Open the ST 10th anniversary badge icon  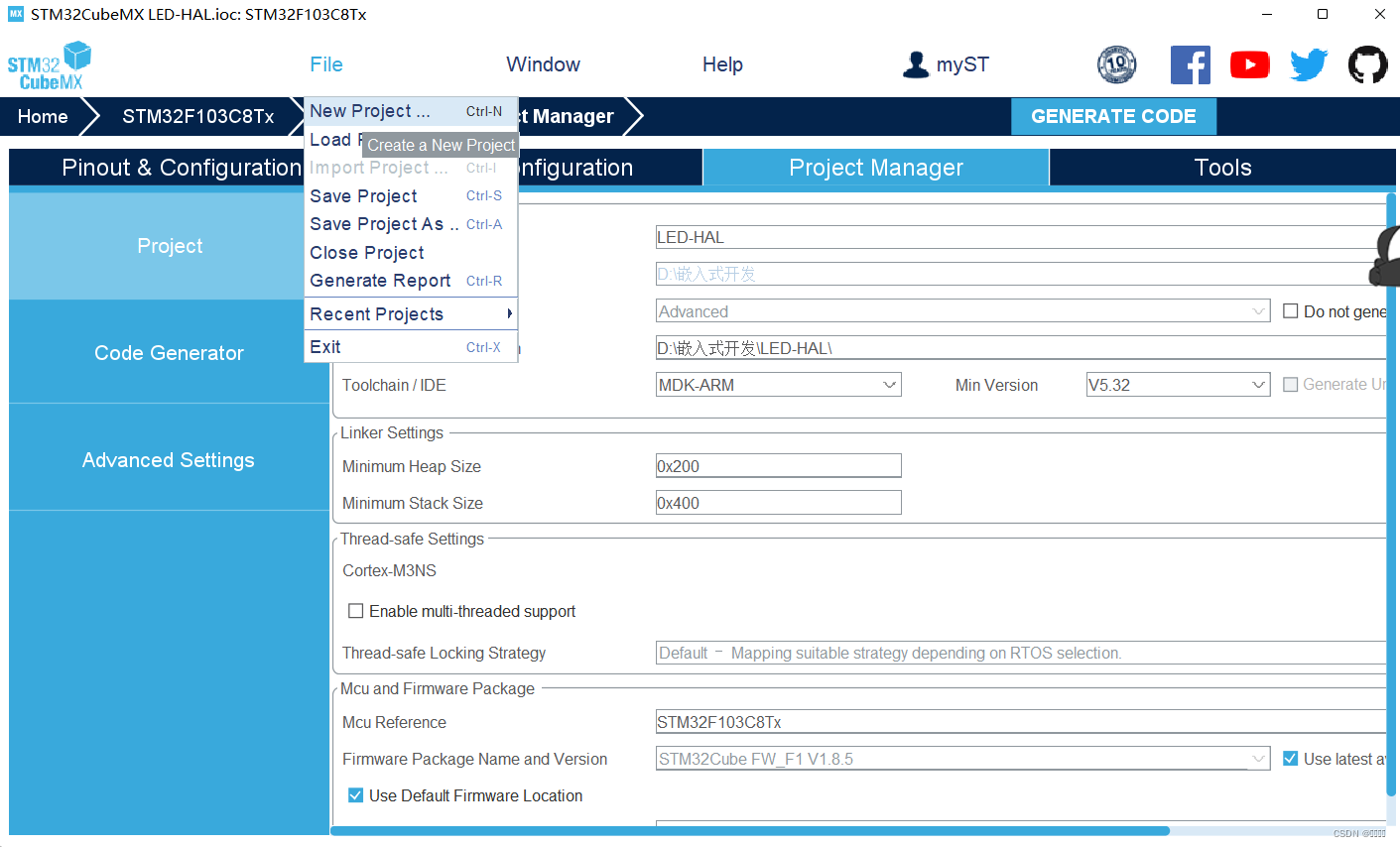1116,64
